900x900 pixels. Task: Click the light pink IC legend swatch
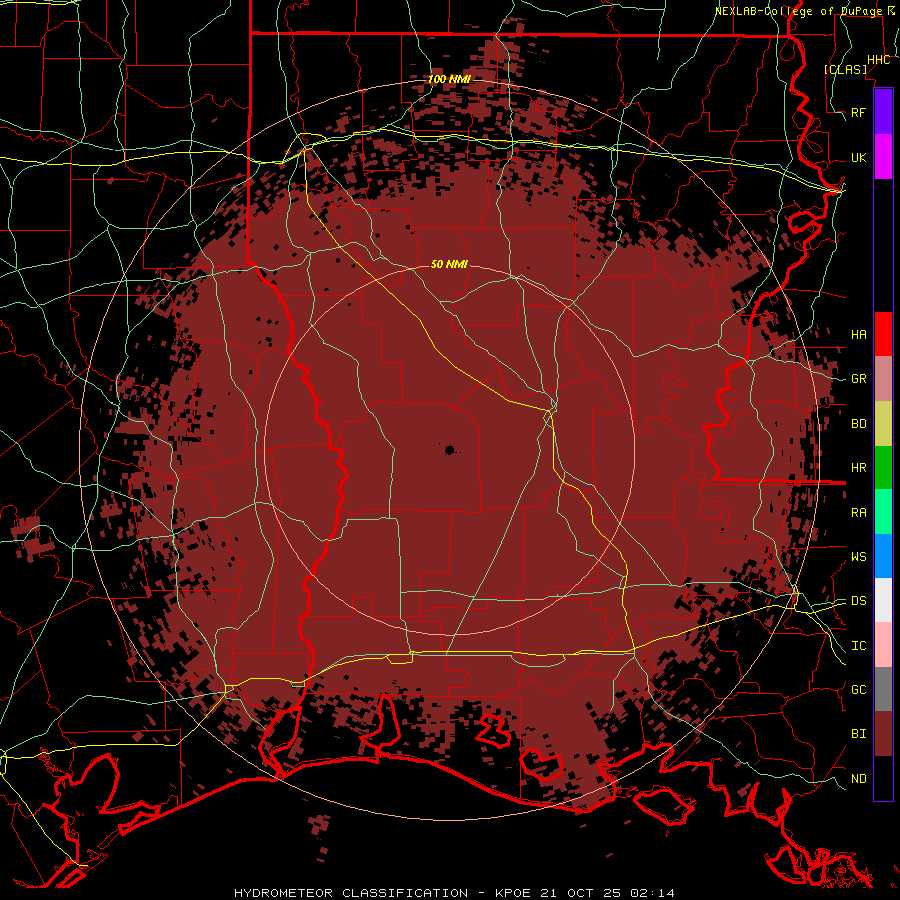[883, 645]
